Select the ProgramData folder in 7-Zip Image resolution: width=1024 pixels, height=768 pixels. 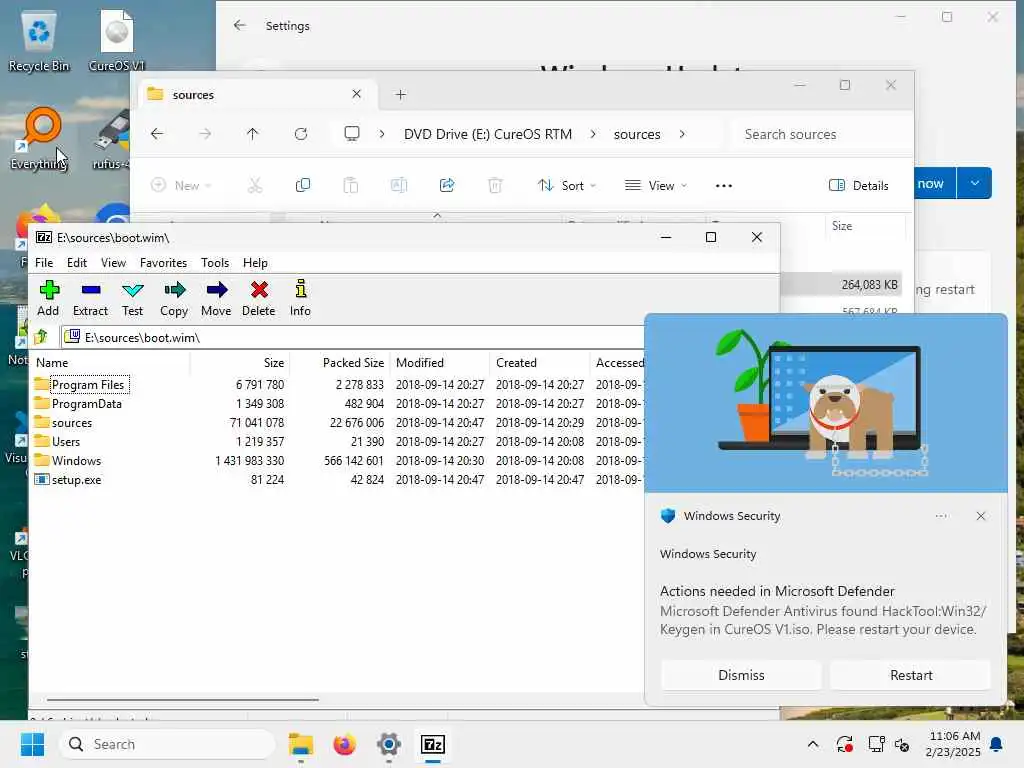coord(86,404)
